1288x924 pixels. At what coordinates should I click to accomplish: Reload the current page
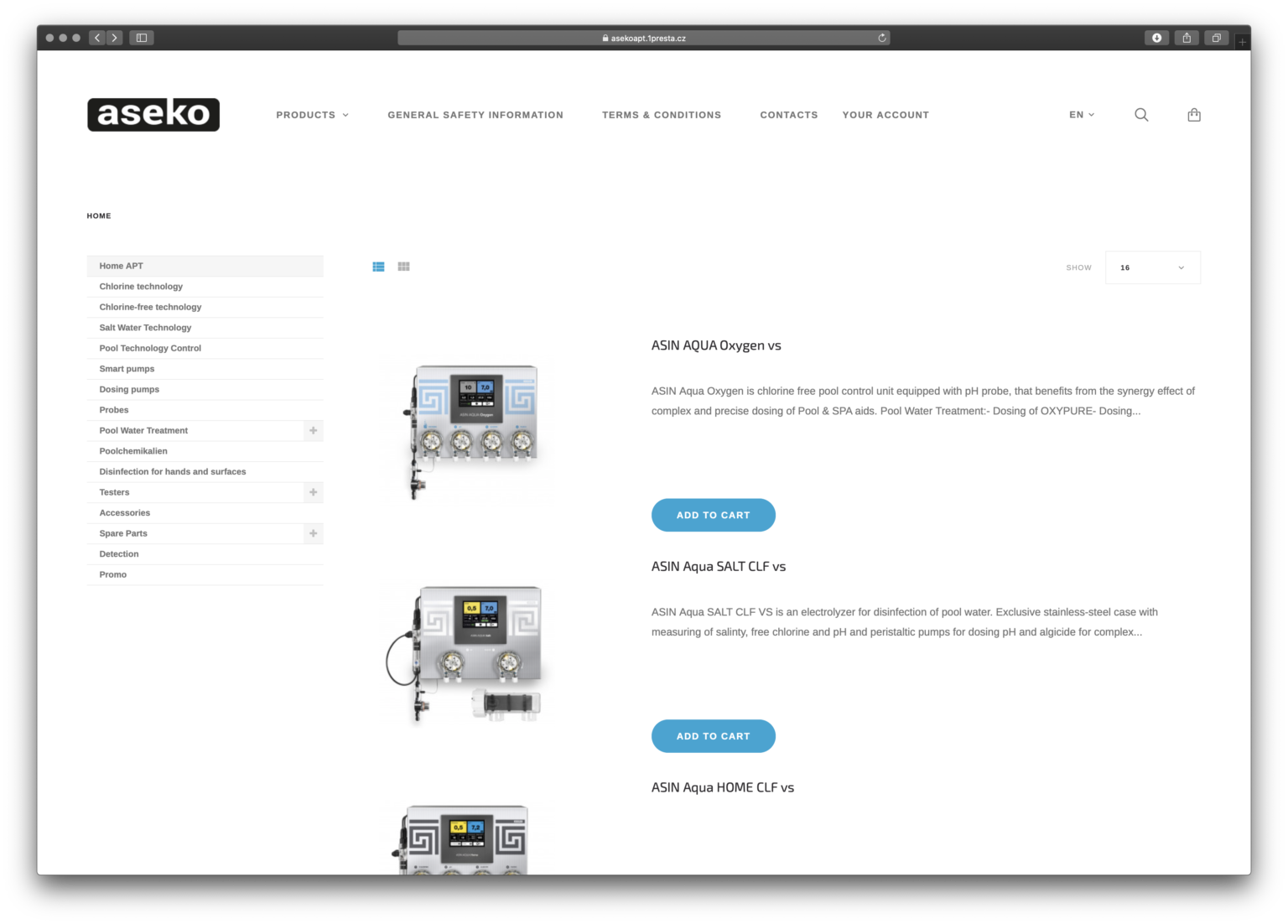tap(881, 37)
